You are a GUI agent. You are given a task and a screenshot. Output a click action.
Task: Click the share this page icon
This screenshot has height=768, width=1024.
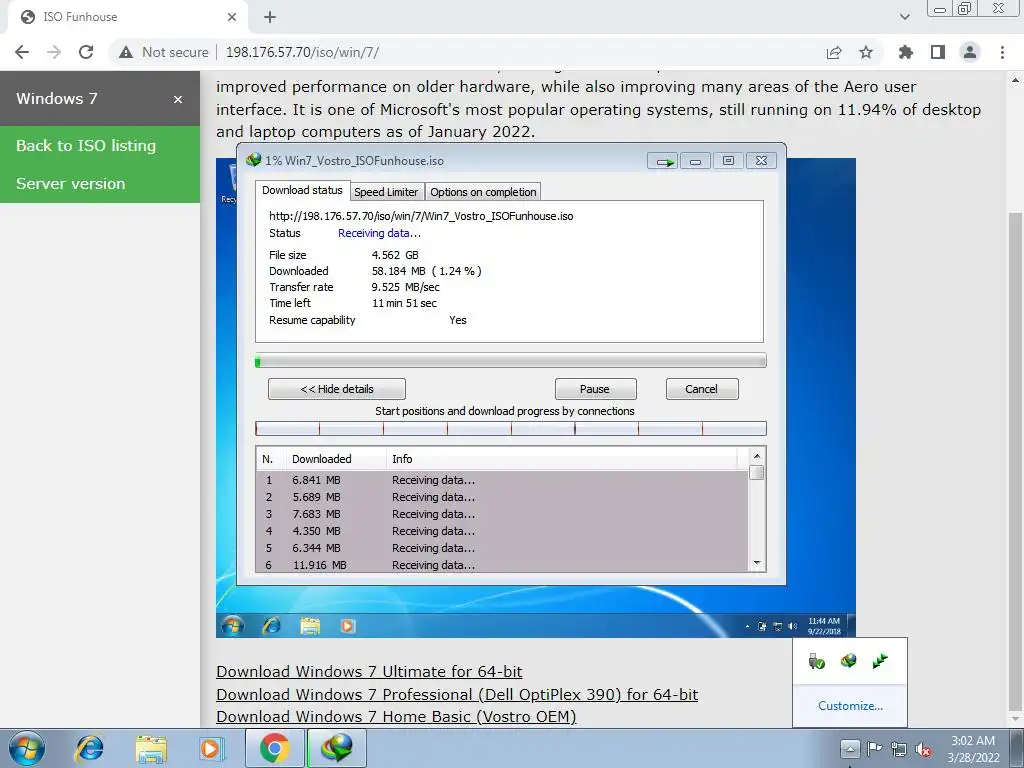coord(834,52)
